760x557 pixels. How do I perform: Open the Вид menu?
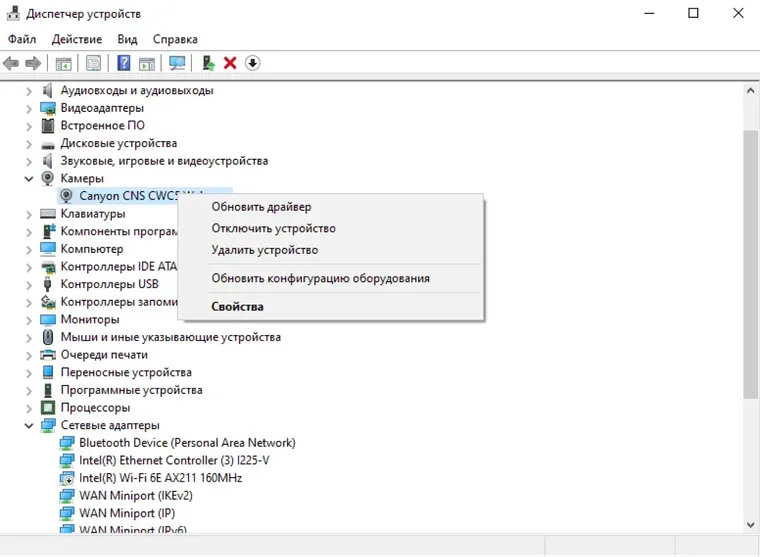coord(127,39)
